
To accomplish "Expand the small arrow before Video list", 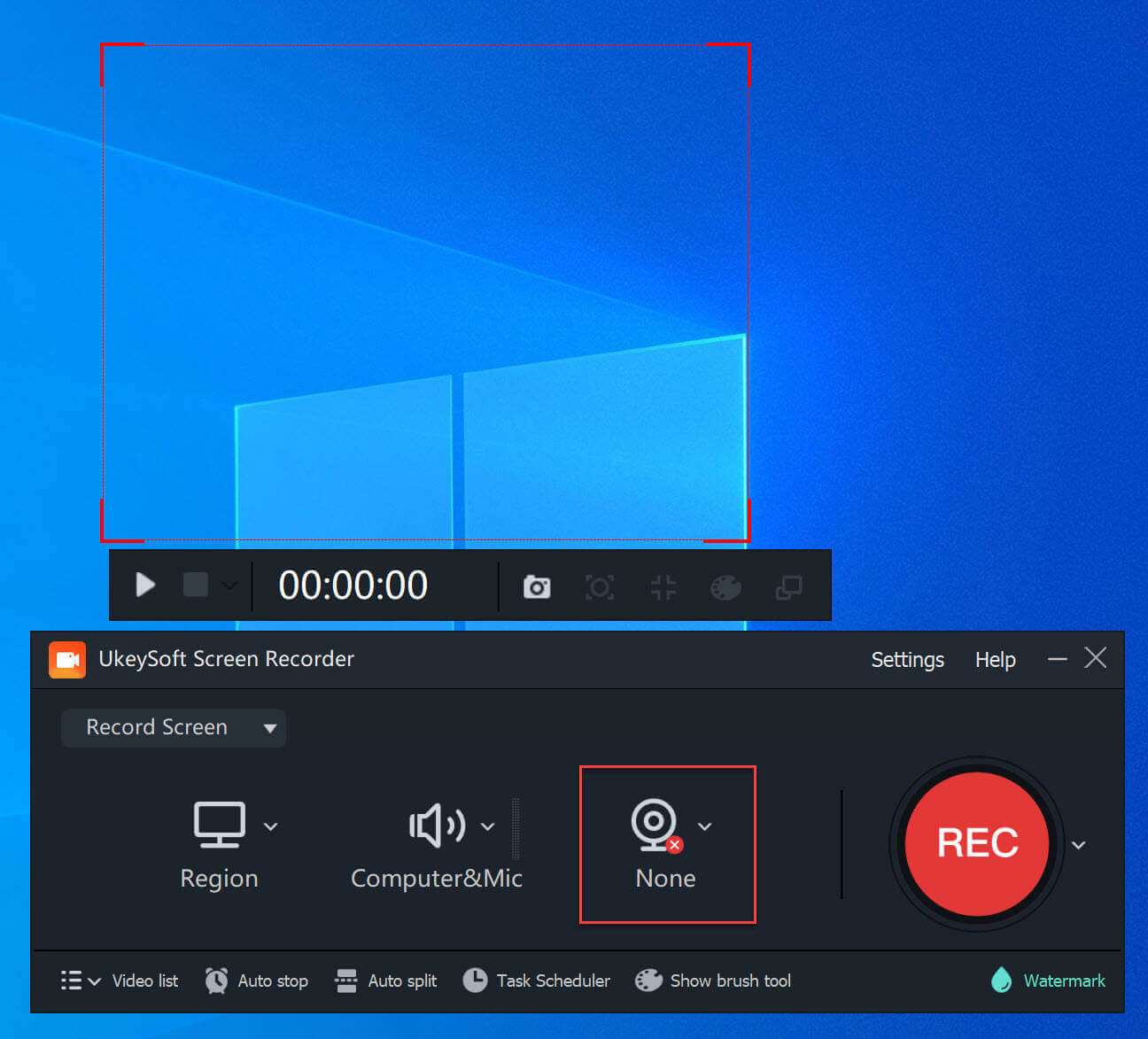I will coord(95,981).
